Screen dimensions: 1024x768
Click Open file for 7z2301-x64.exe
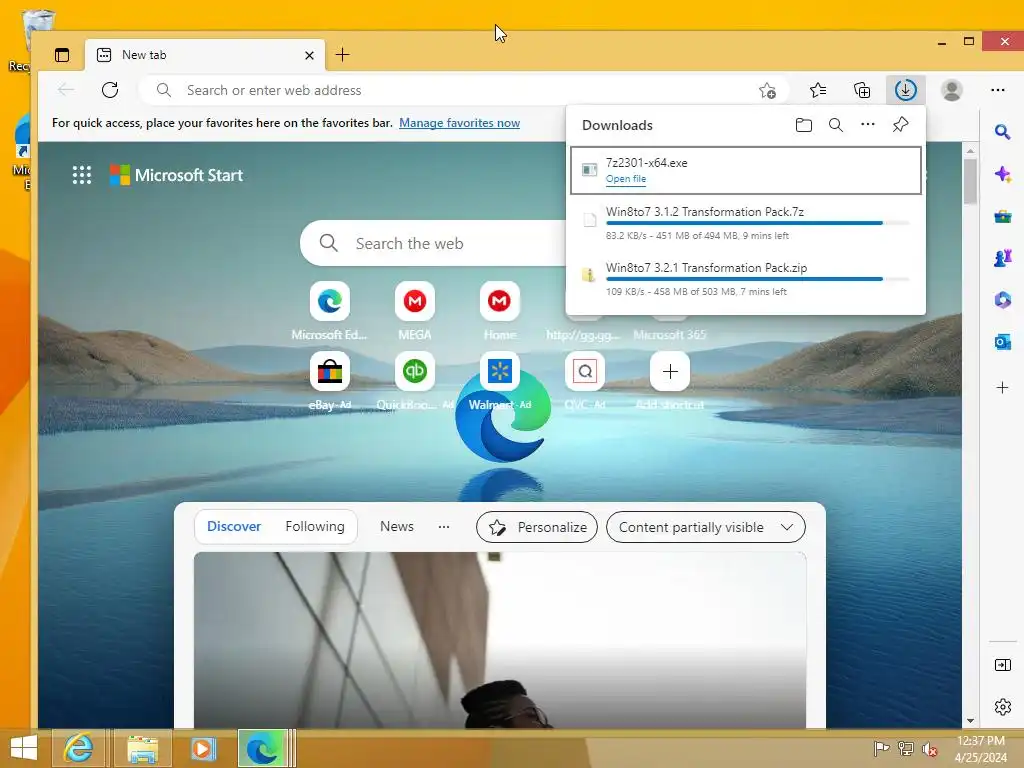pyautogui.click(x=626, y=179)
